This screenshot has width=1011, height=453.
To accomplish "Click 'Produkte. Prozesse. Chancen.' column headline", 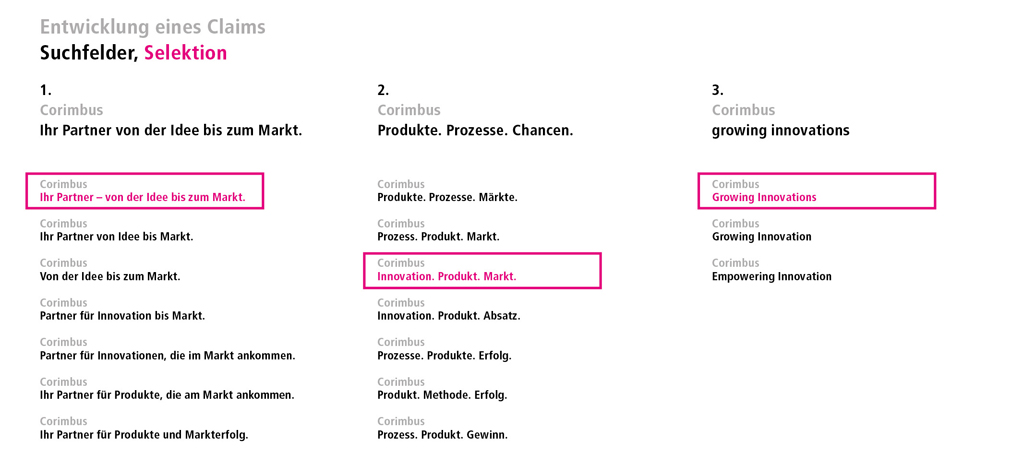I will point(475,131).
